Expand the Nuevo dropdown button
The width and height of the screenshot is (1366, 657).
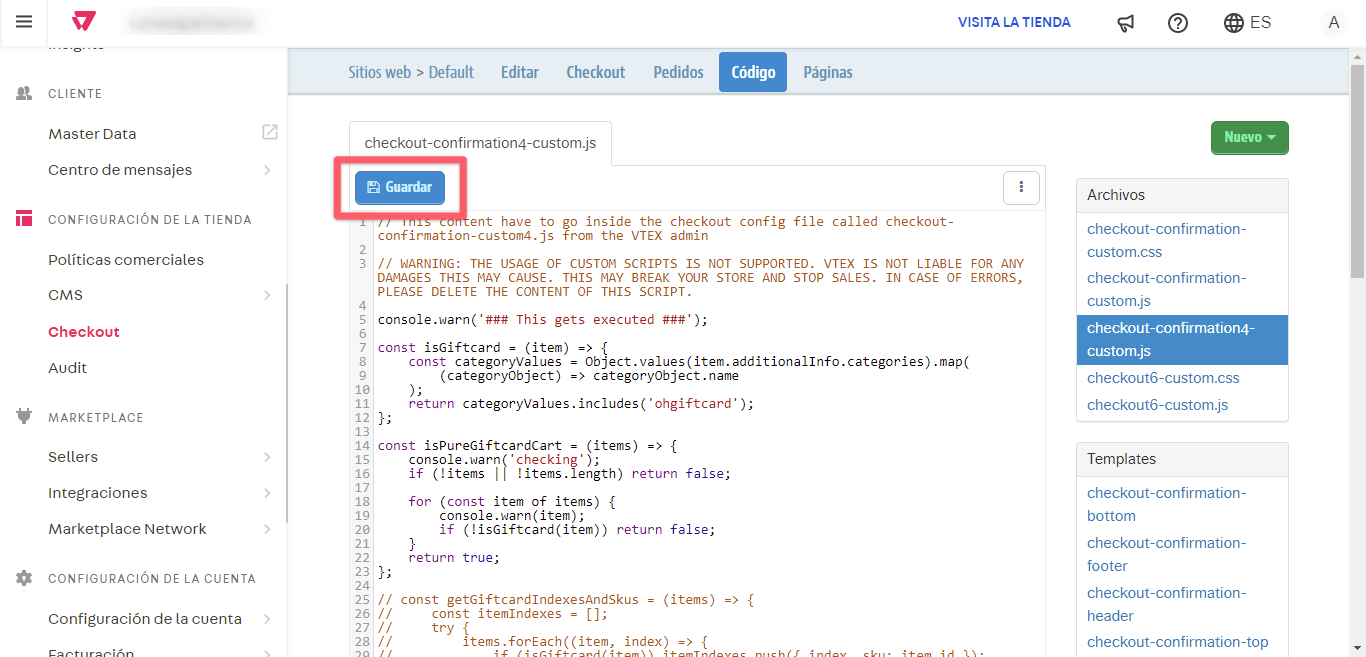[1249, 138]
